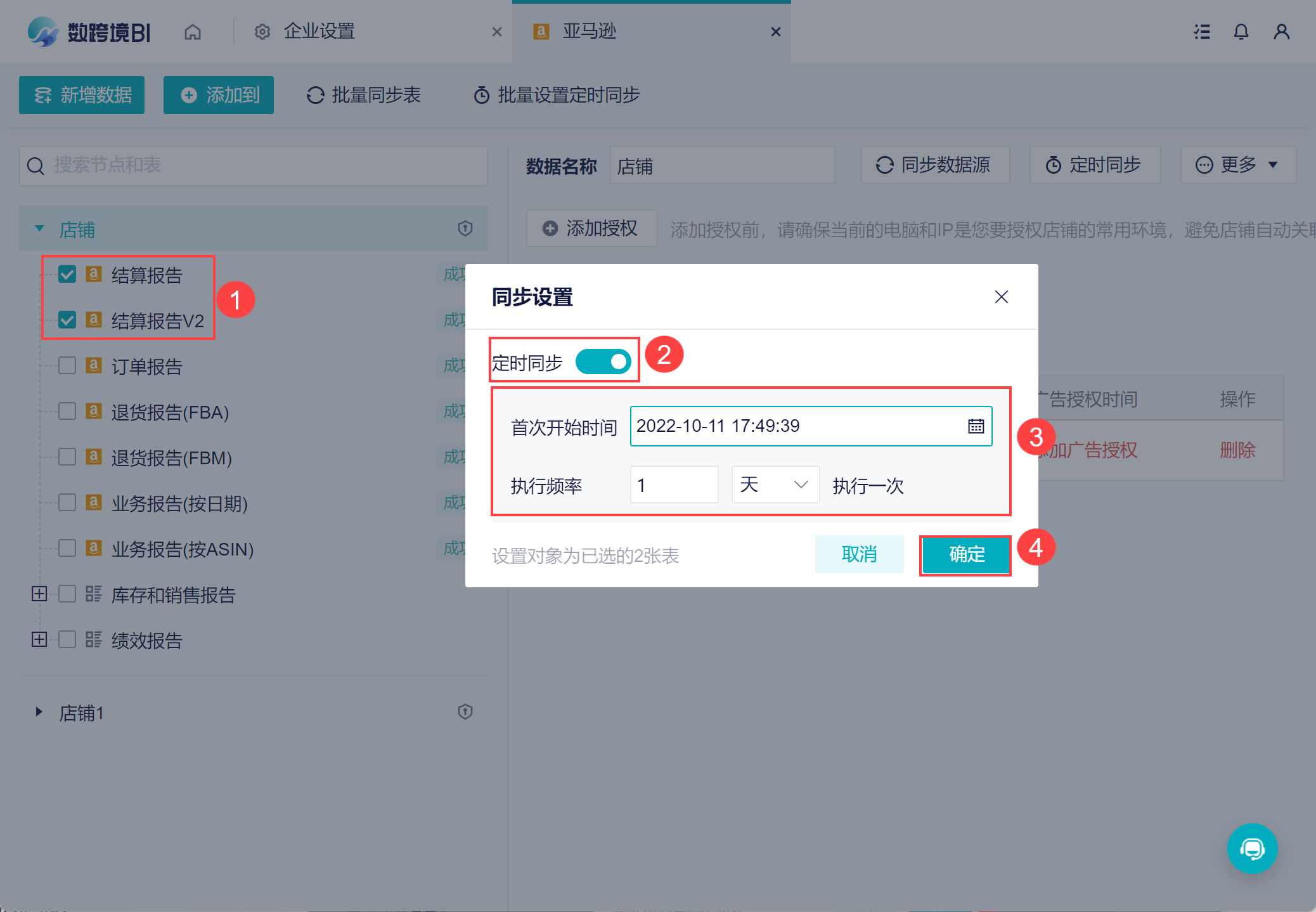
Task: Uncheck the 结算报告V2 checkbox
Action: (x=67, y=320)
